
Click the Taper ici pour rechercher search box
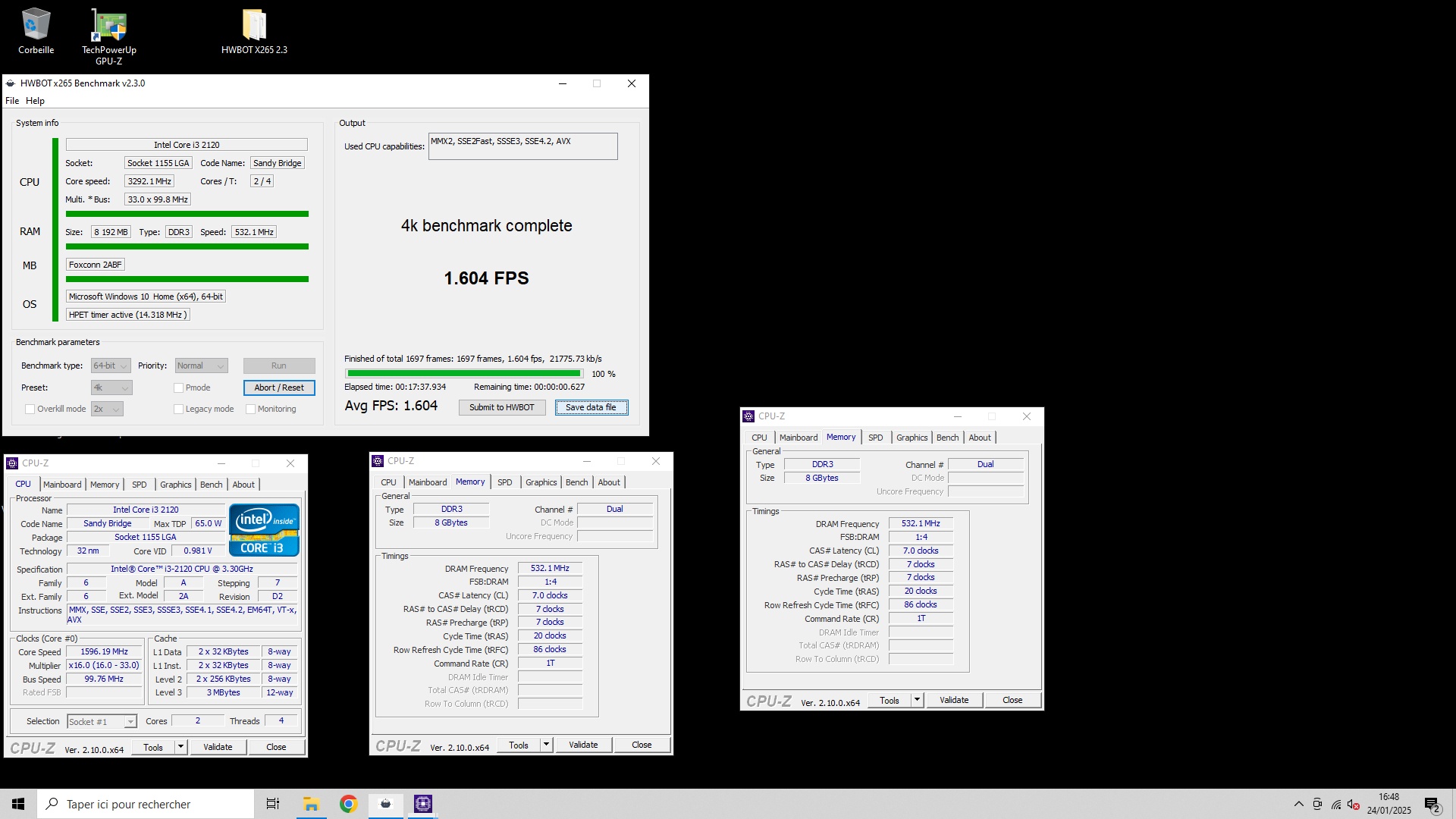tap(146, 804)
